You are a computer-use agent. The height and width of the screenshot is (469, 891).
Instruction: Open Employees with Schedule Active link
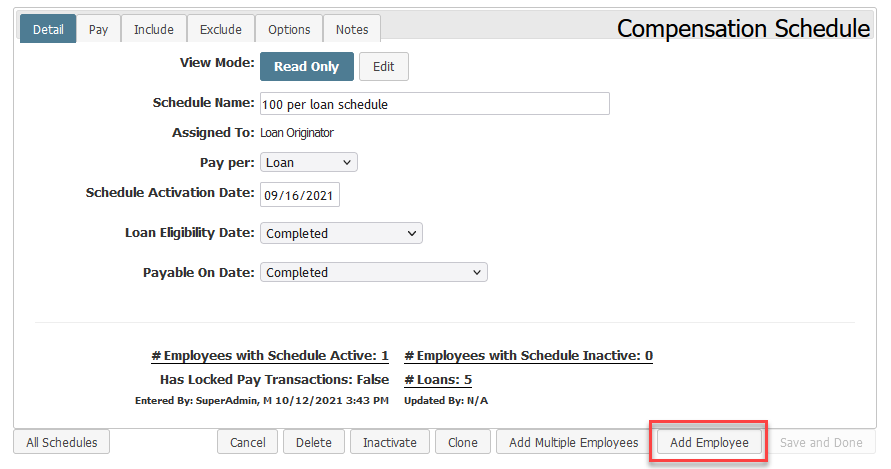270,356
